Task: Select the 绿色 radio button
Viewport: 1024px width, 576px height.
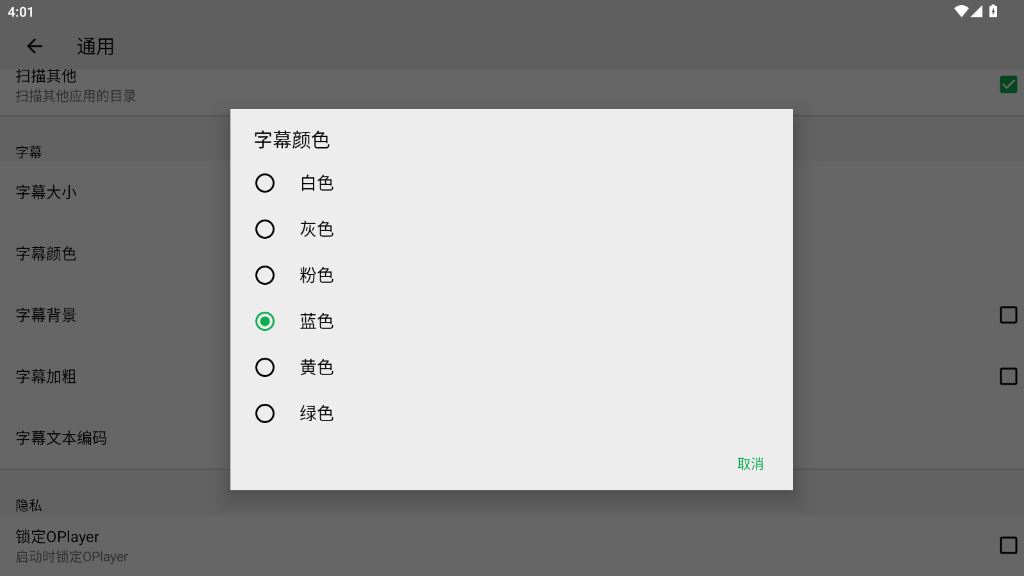Action: coord(265,413)
